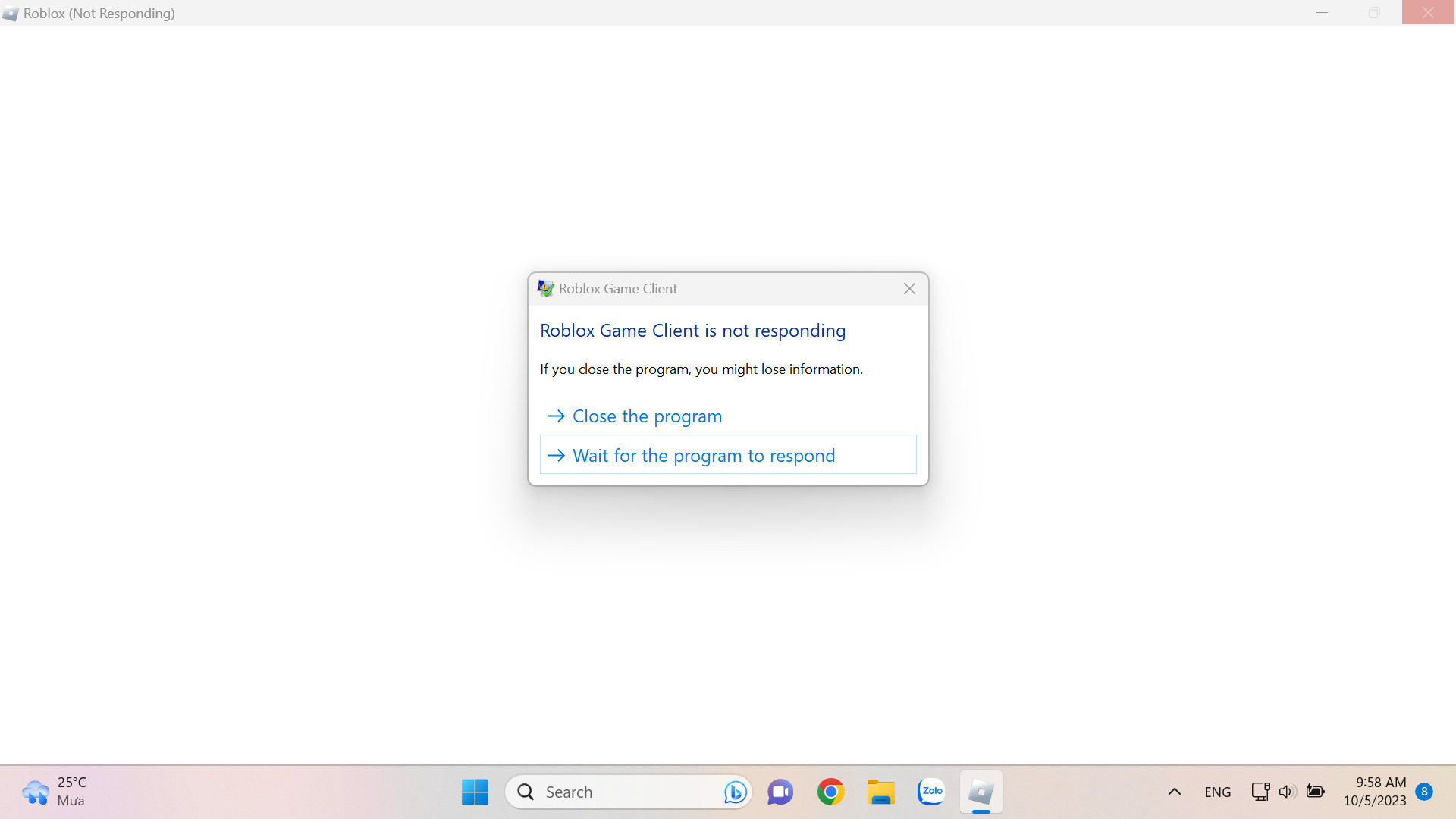The height and width of the screenshot is (819, 1456).
Task: Select the weather widget
Action: [55, 791]
